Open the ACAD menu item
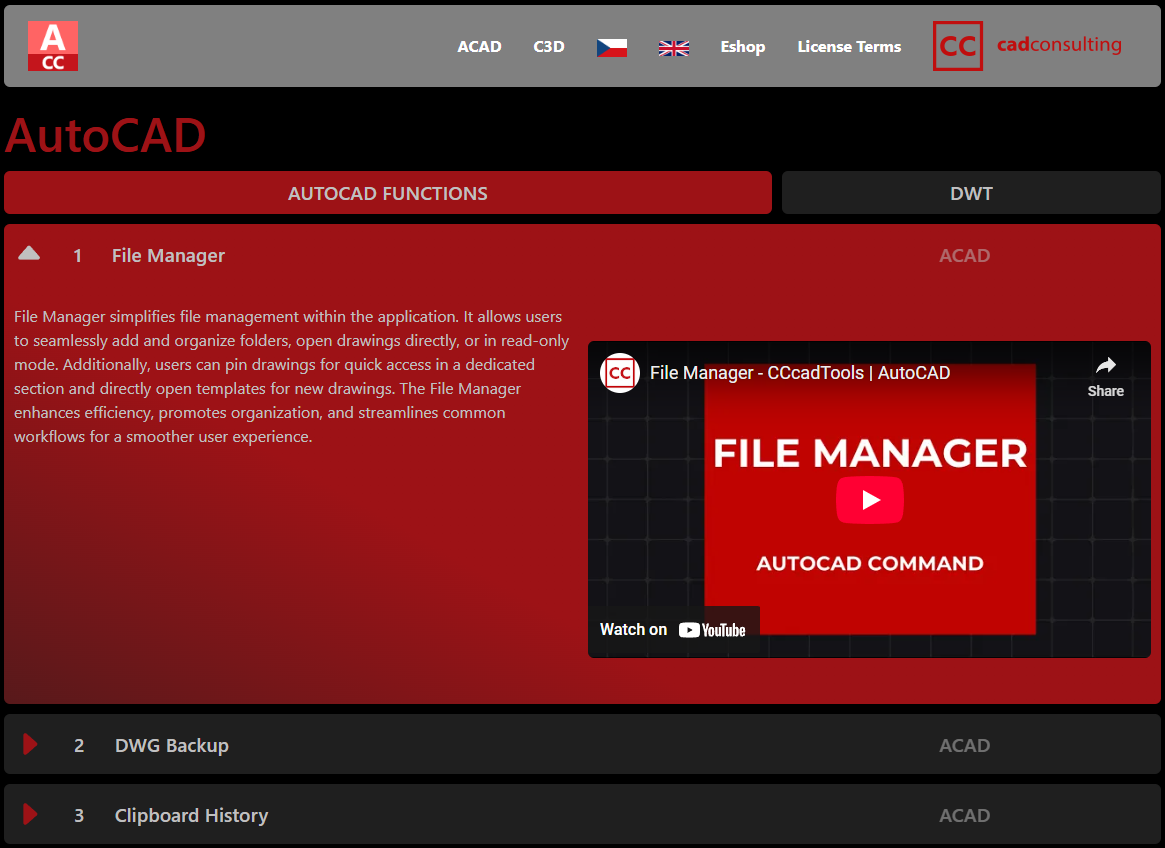 pyautogui.click(x=479, y=47)
